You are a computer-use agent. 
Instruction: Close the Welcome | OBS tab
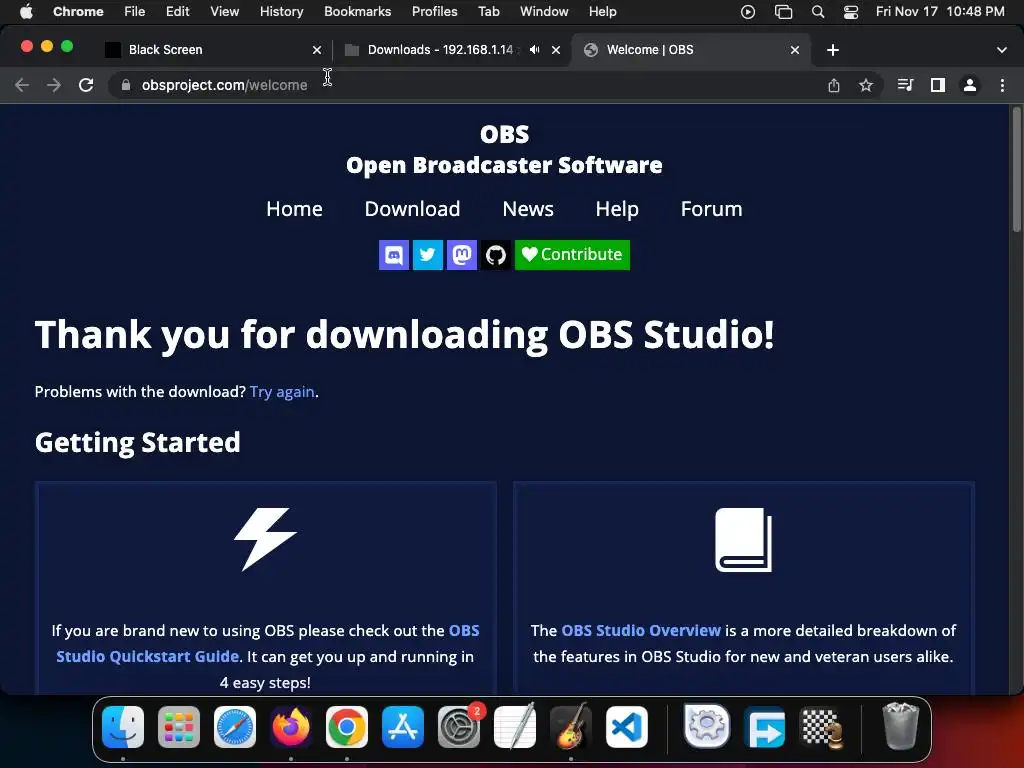click(x=795, y=50)
